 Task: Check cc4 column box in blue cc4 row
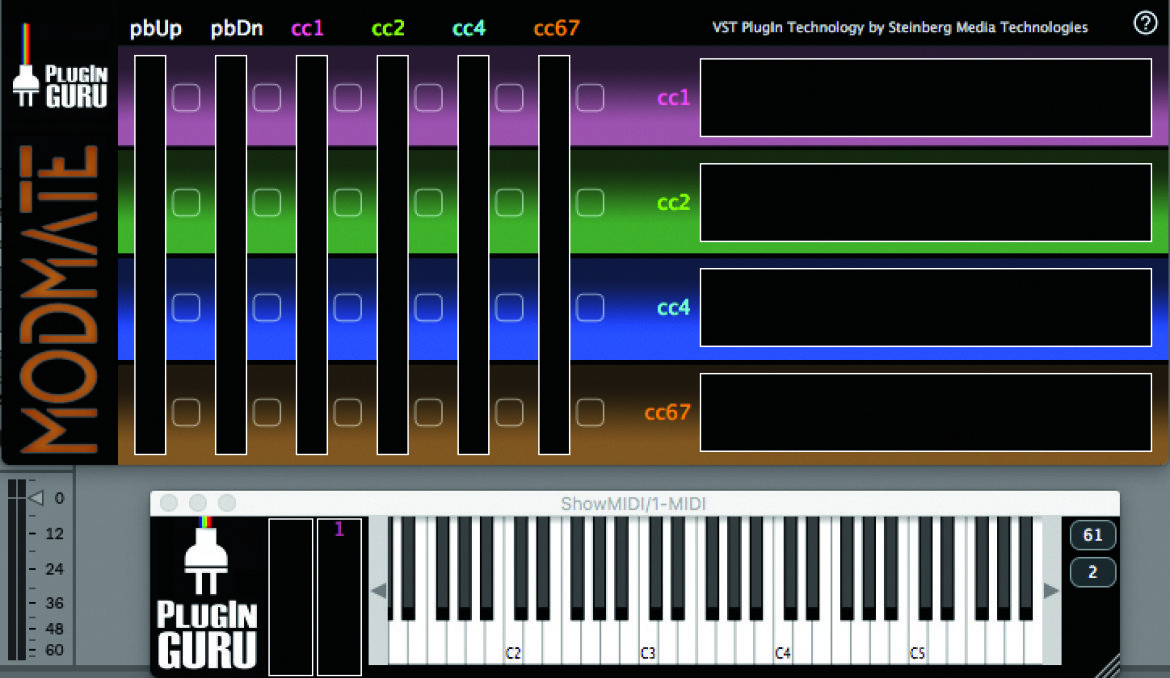point(510,307)
